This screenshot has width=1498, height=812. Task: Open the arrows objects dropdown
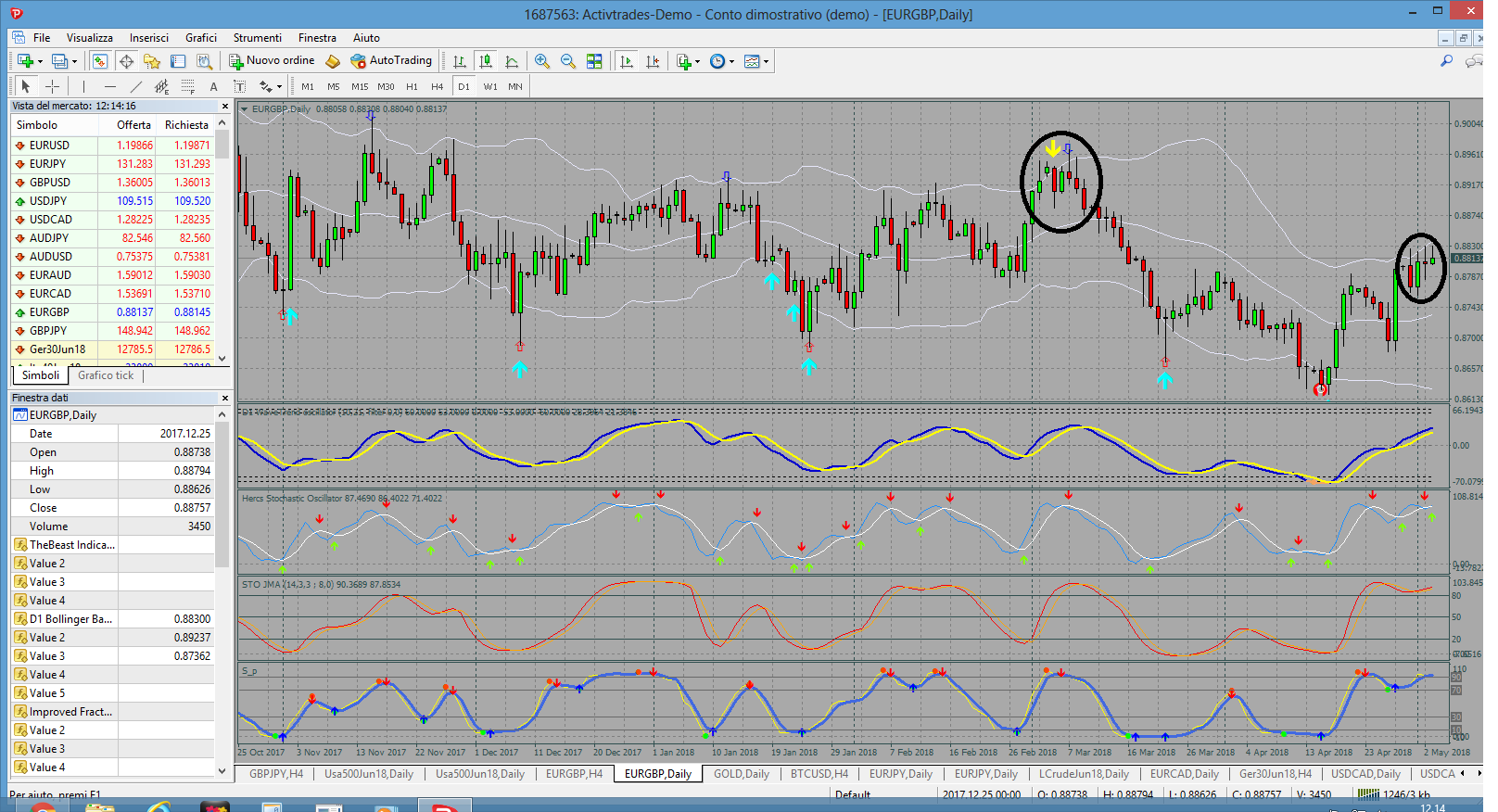(x=279, y=87)
